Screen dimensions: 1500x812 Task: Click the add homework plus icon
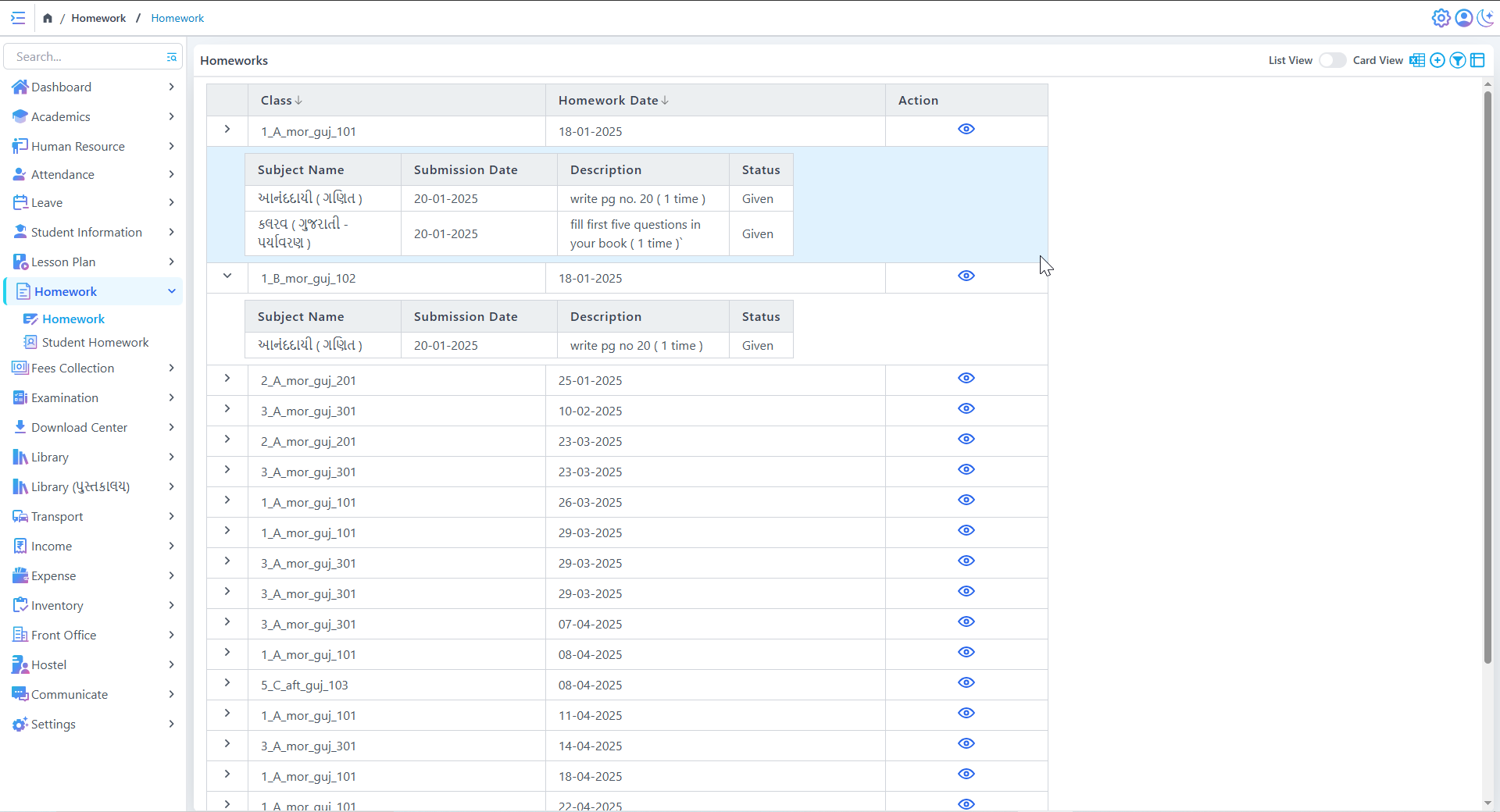[1437, 60]
